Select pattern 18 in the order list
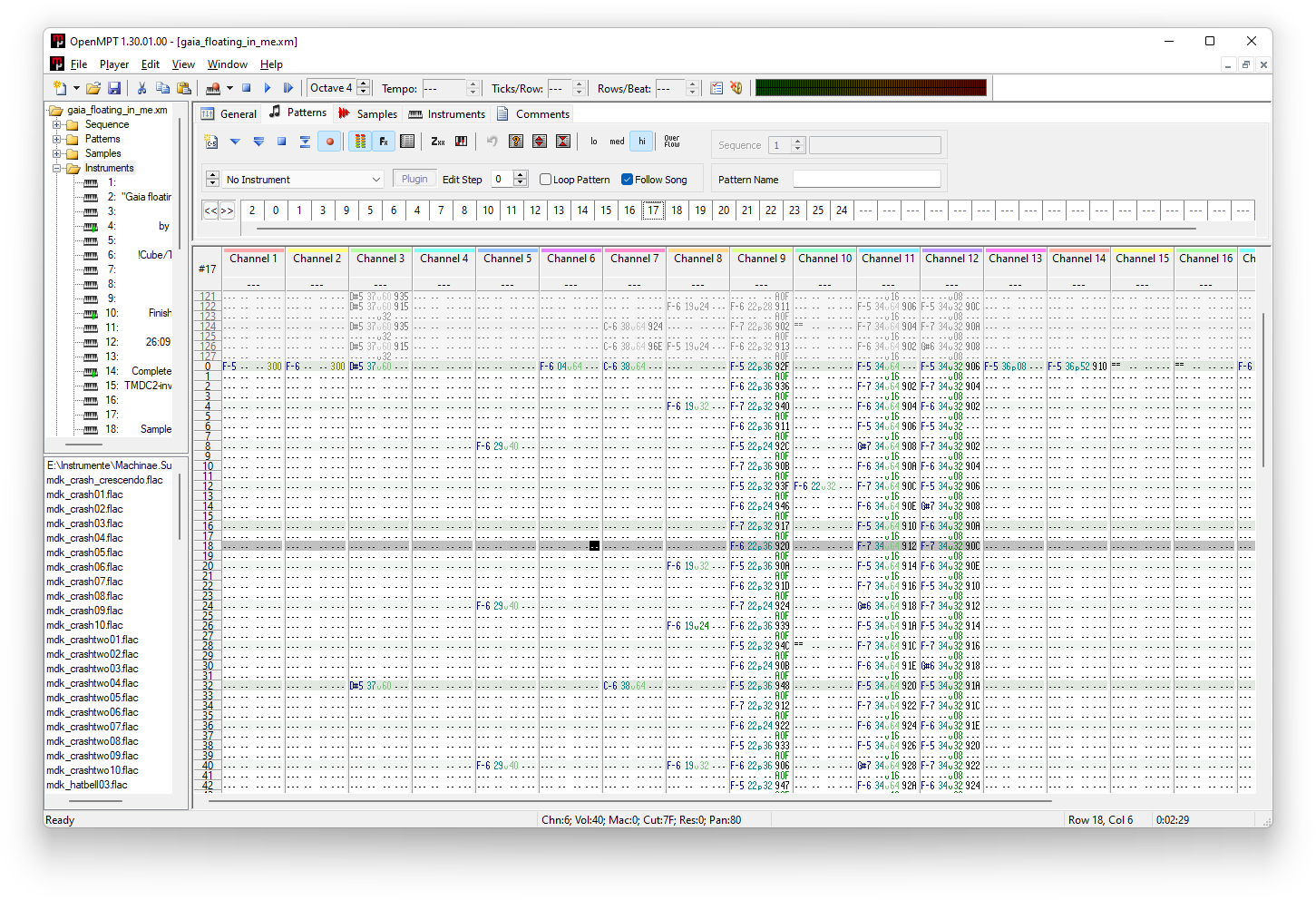 tap(677, 210)
